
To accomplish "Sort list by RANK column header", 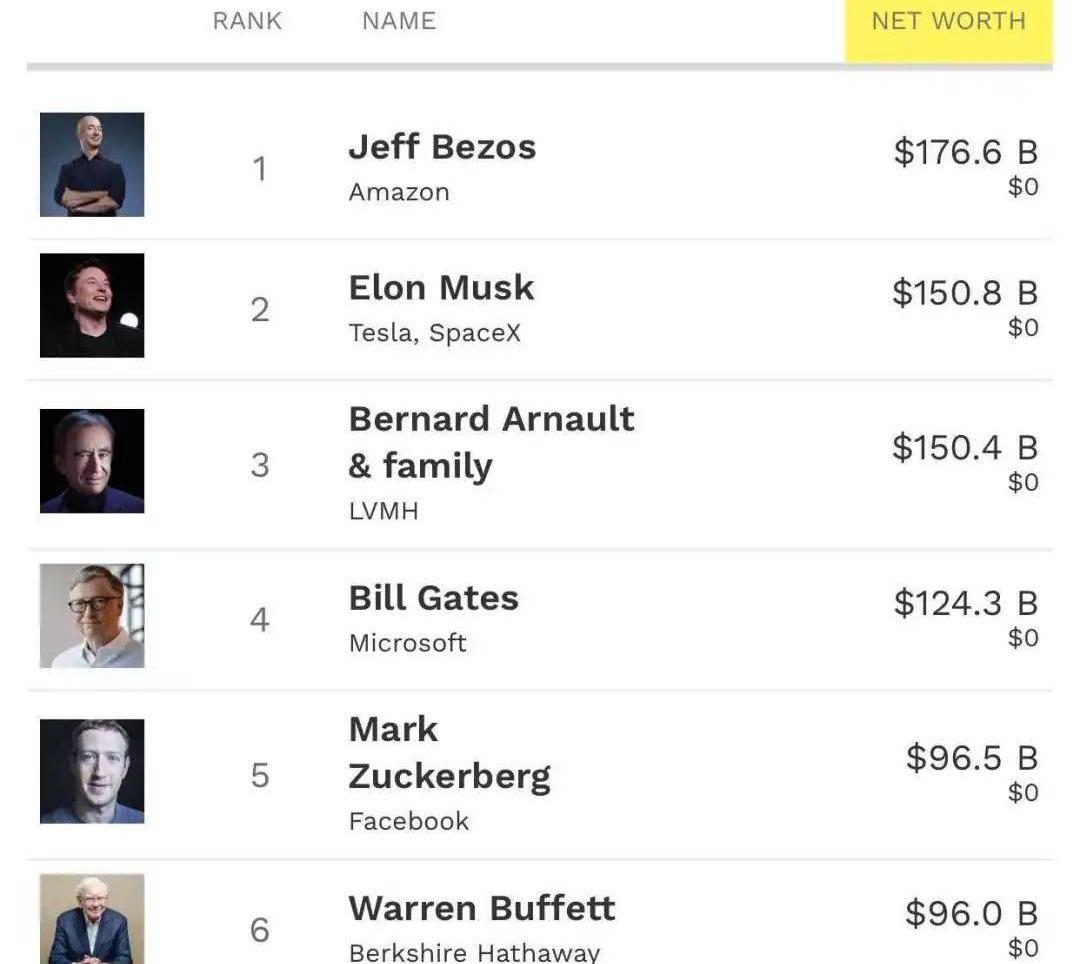I will [247, 22].
